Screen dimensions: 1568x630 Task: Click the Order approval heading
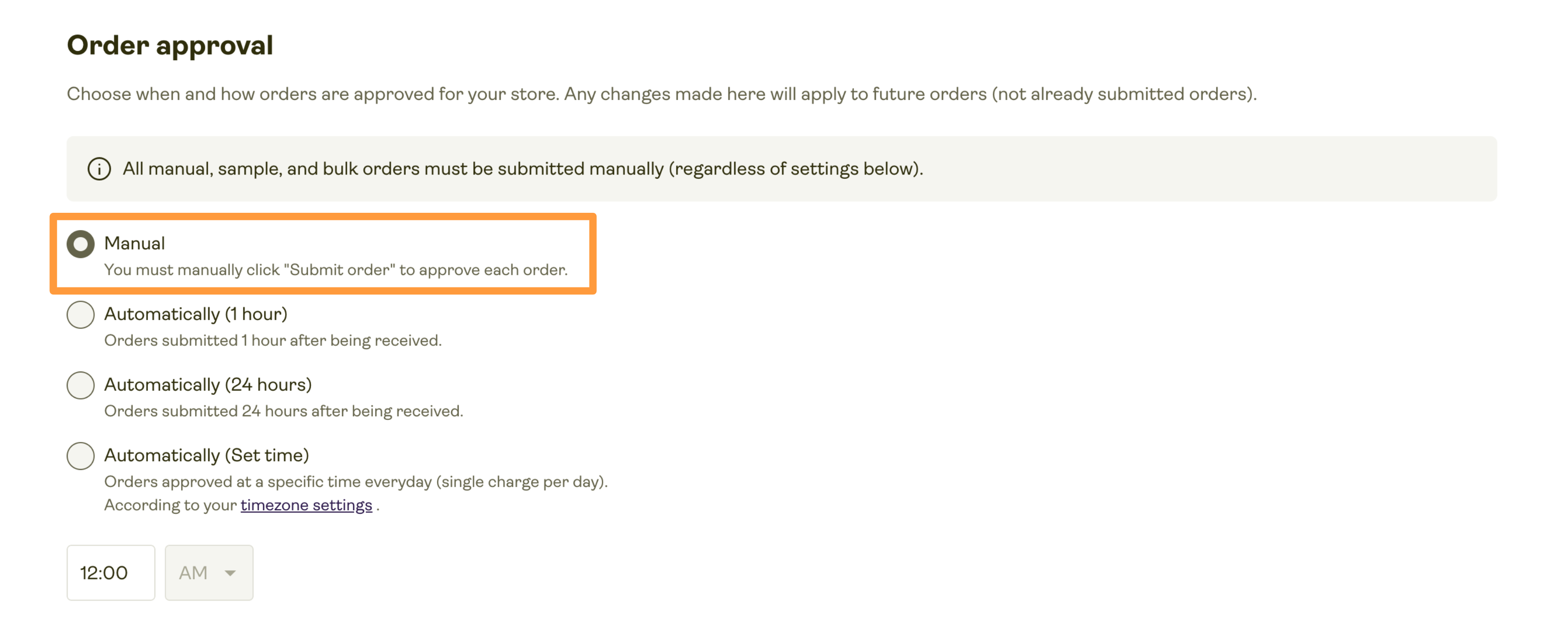[170, 46]
